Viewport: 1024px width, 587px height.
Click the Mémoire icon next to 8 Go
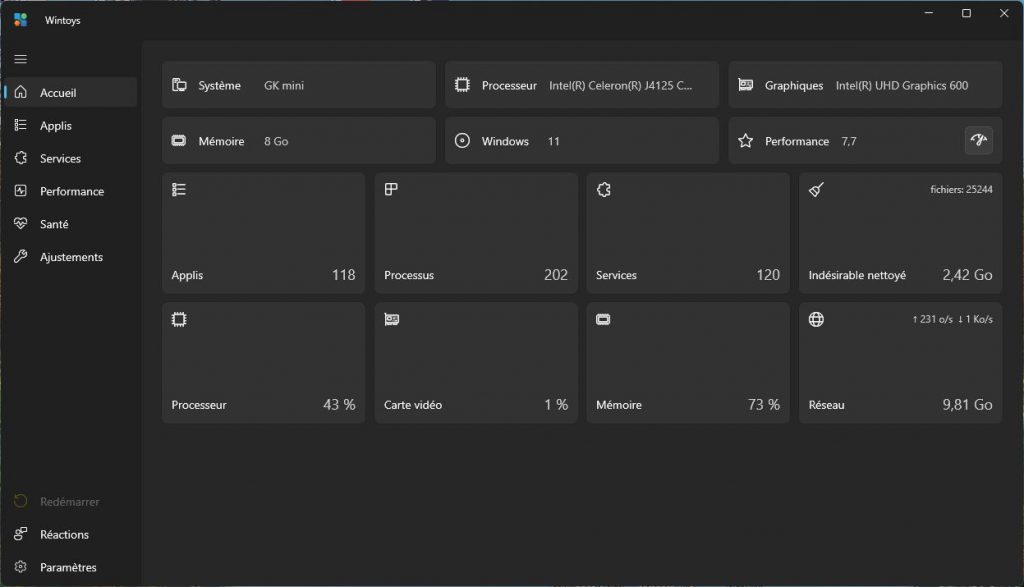(x=179, y=140)
